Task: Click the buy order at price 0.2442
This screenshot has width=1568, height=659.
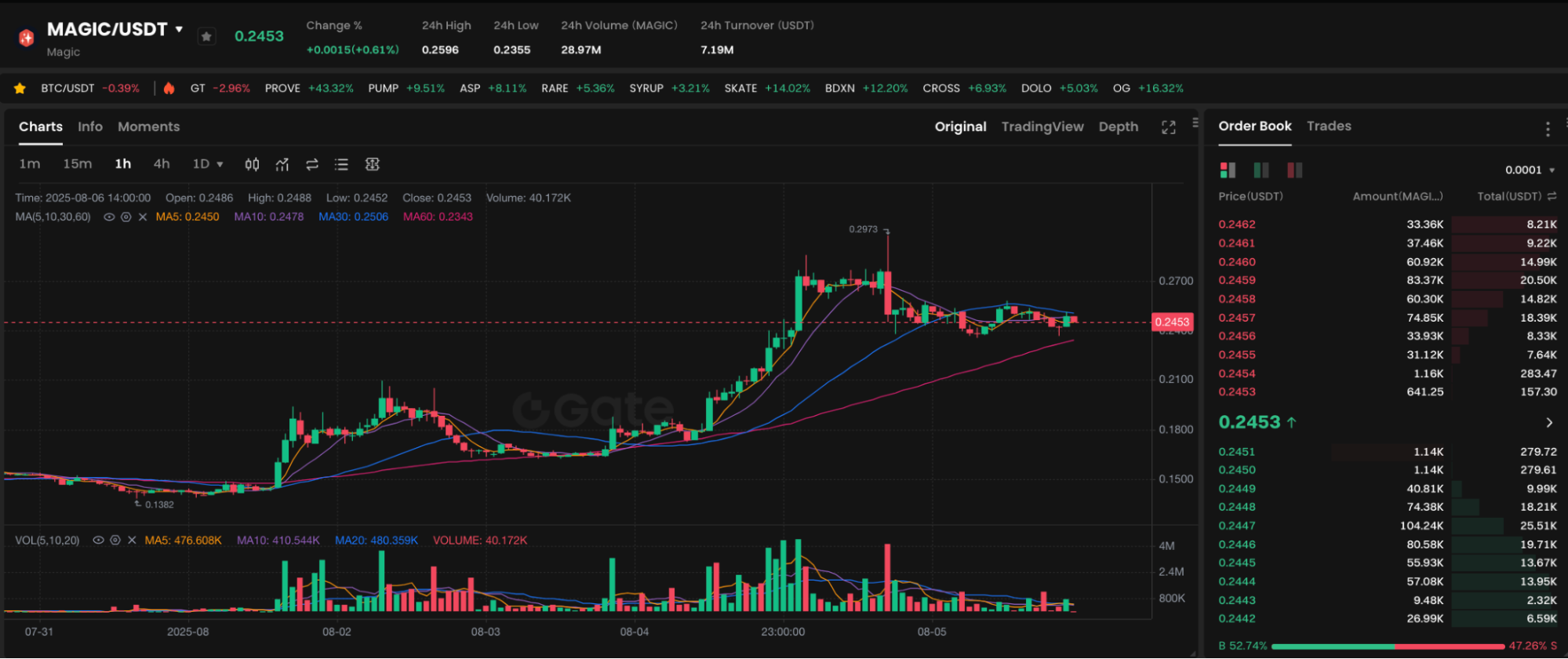Action: coord(1388,618)
